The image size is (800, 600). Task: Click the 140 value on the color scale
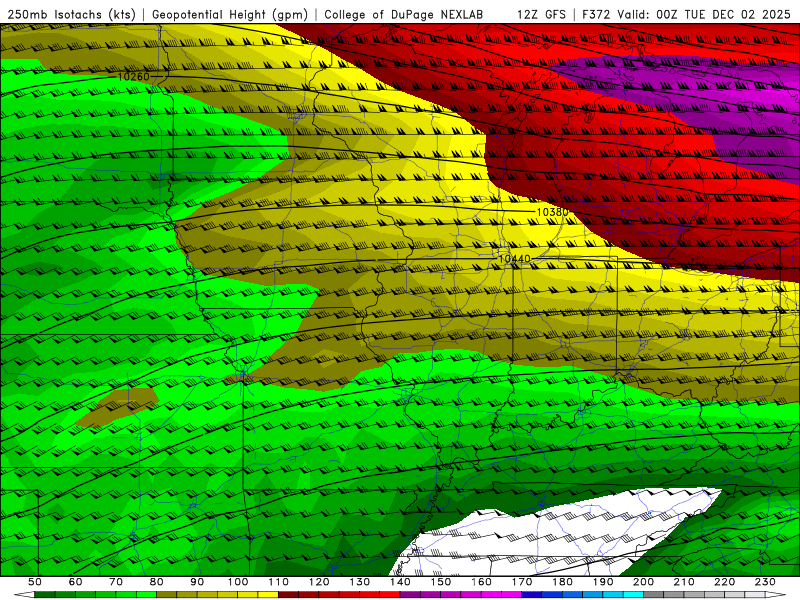(x=400, y=582)
